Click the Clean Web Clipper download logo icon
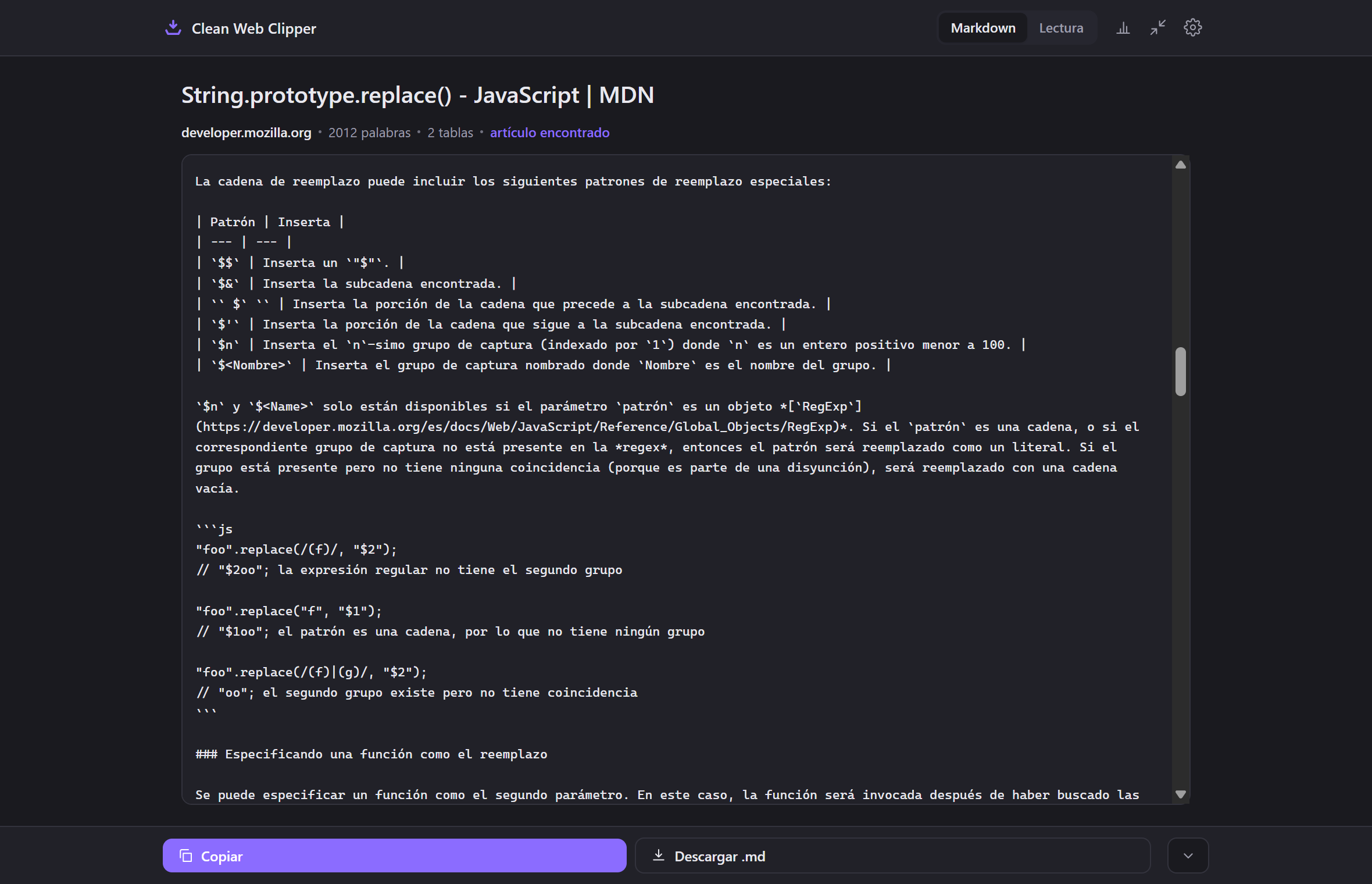The width and height of the screenshot is (1372, 884). [x=173, y=28]
